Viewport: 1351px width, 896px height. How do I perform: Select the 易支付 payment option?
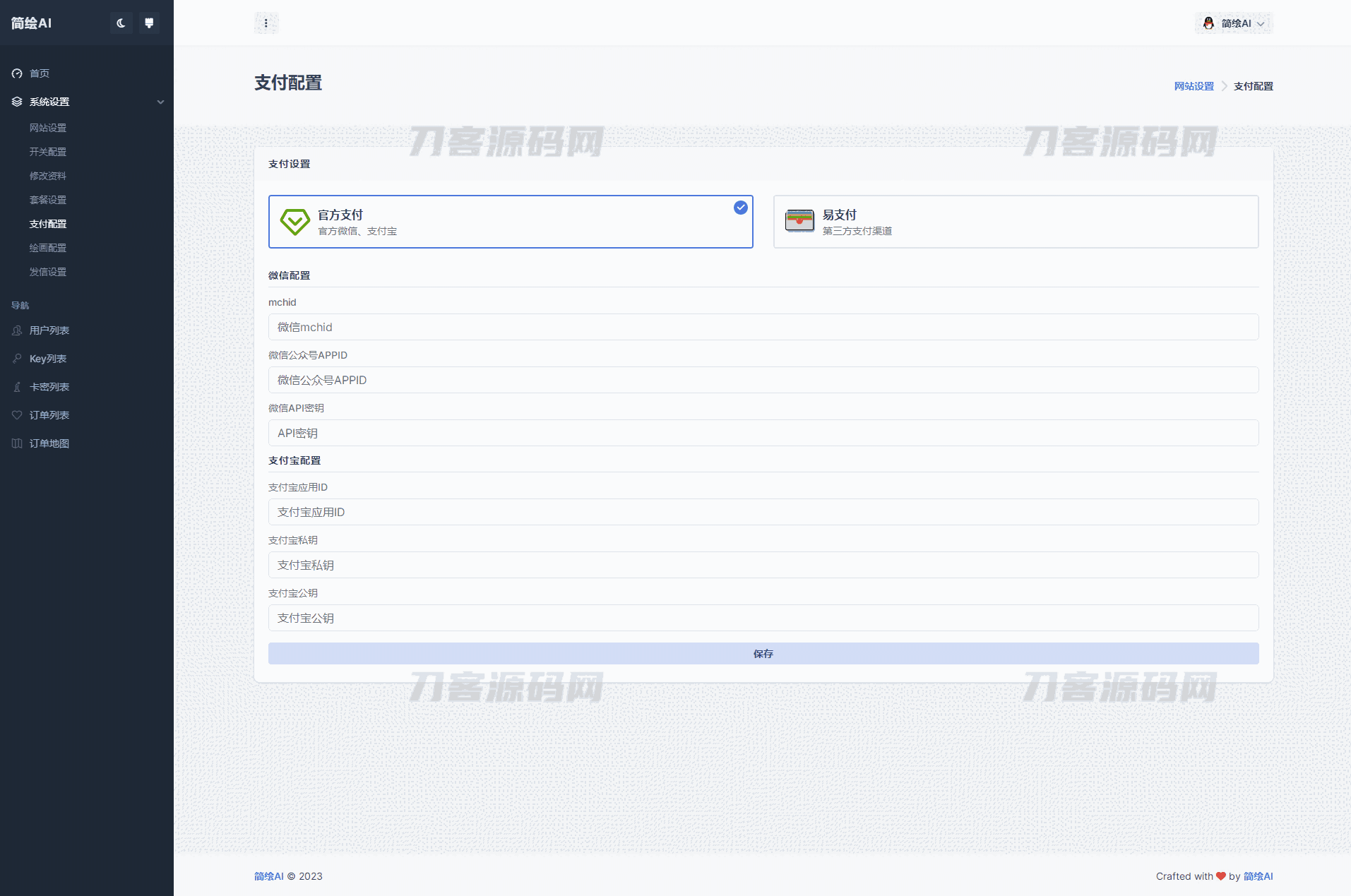click(x=1016, y=222)
